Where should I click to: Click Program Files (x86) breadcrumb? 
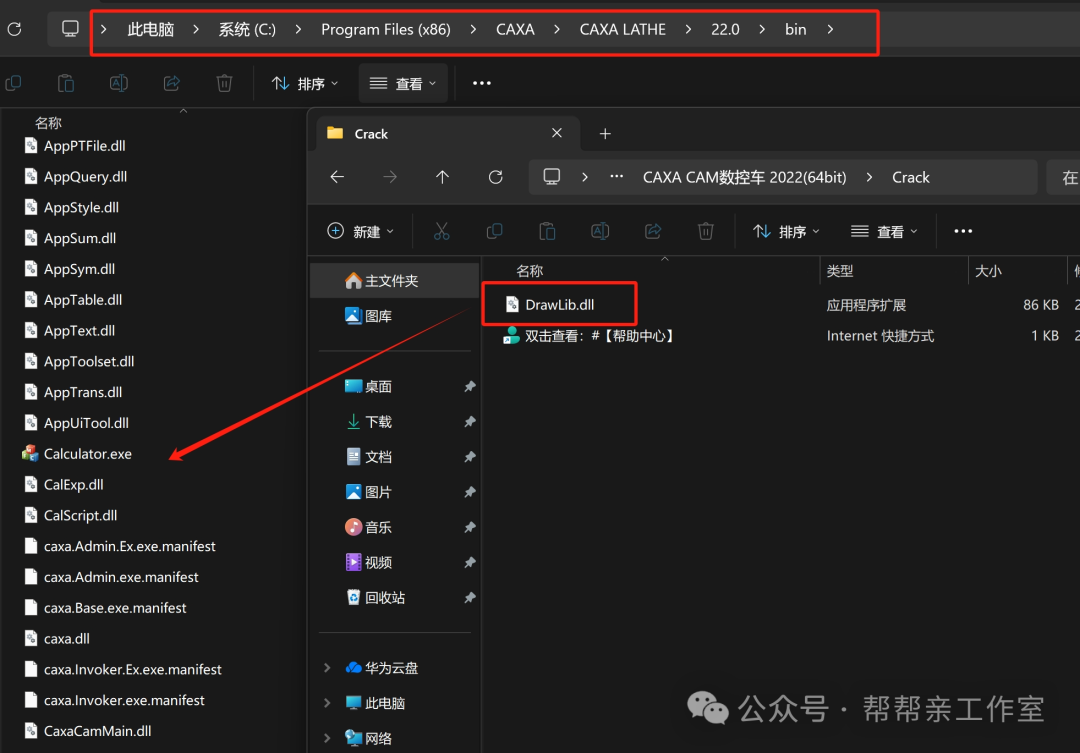[386, 30]
